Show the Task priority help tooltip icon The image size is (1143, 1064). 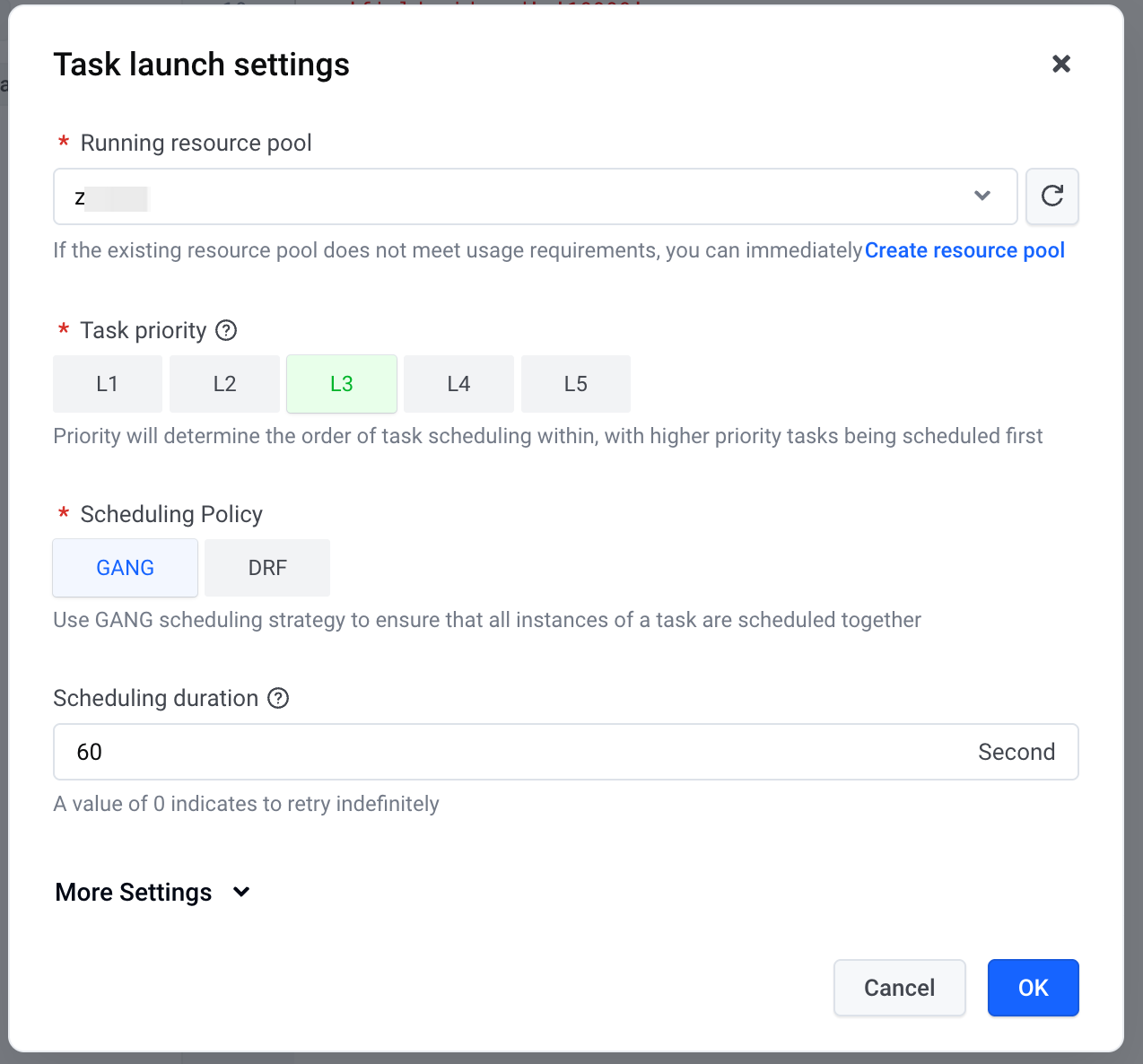pyautogui.click(x=227, y=330)
